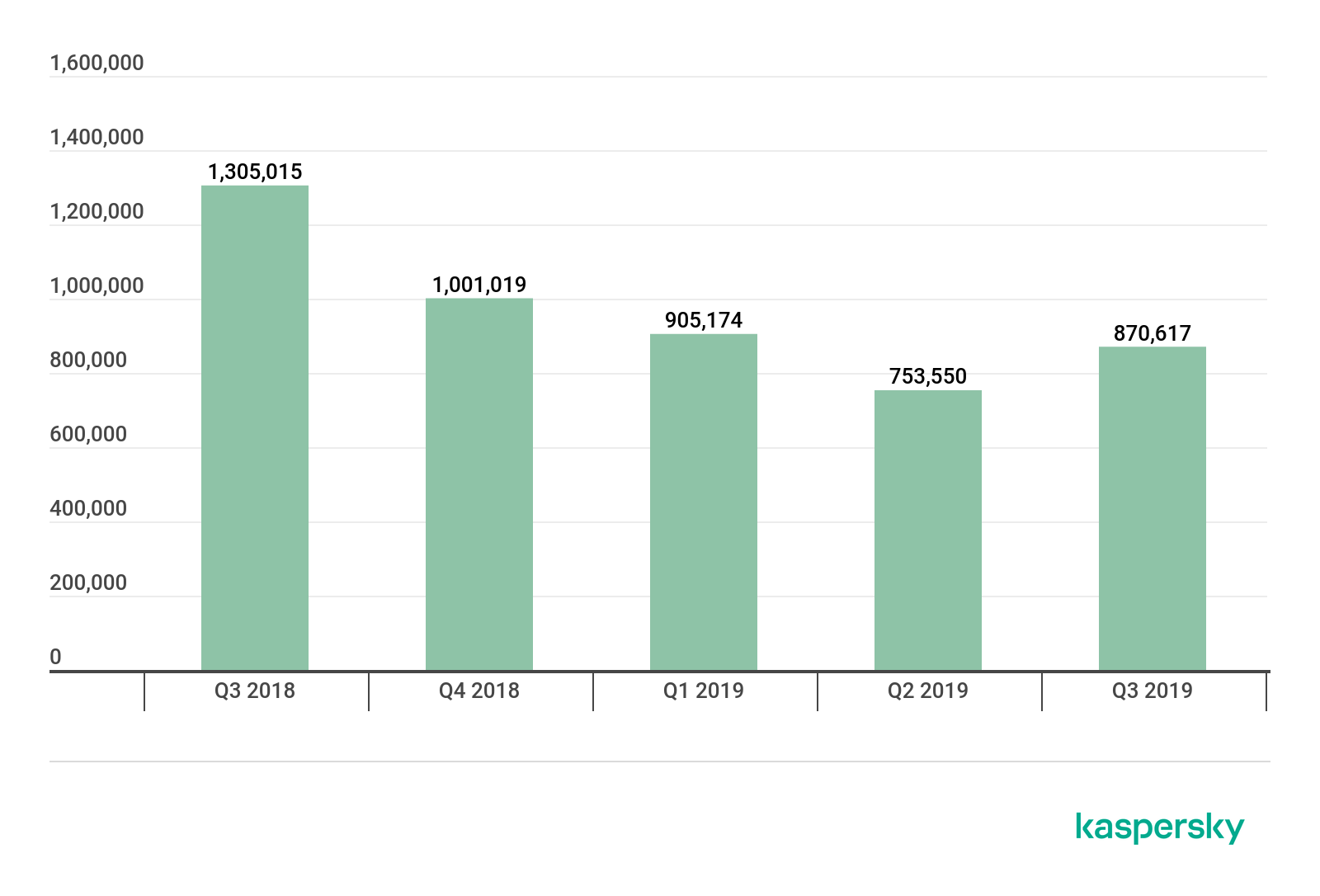This screenshot has width=1320, height=896.
Task: Click the 1,305,015 value label
Action: pyautogui.click(x=255, y=172)
